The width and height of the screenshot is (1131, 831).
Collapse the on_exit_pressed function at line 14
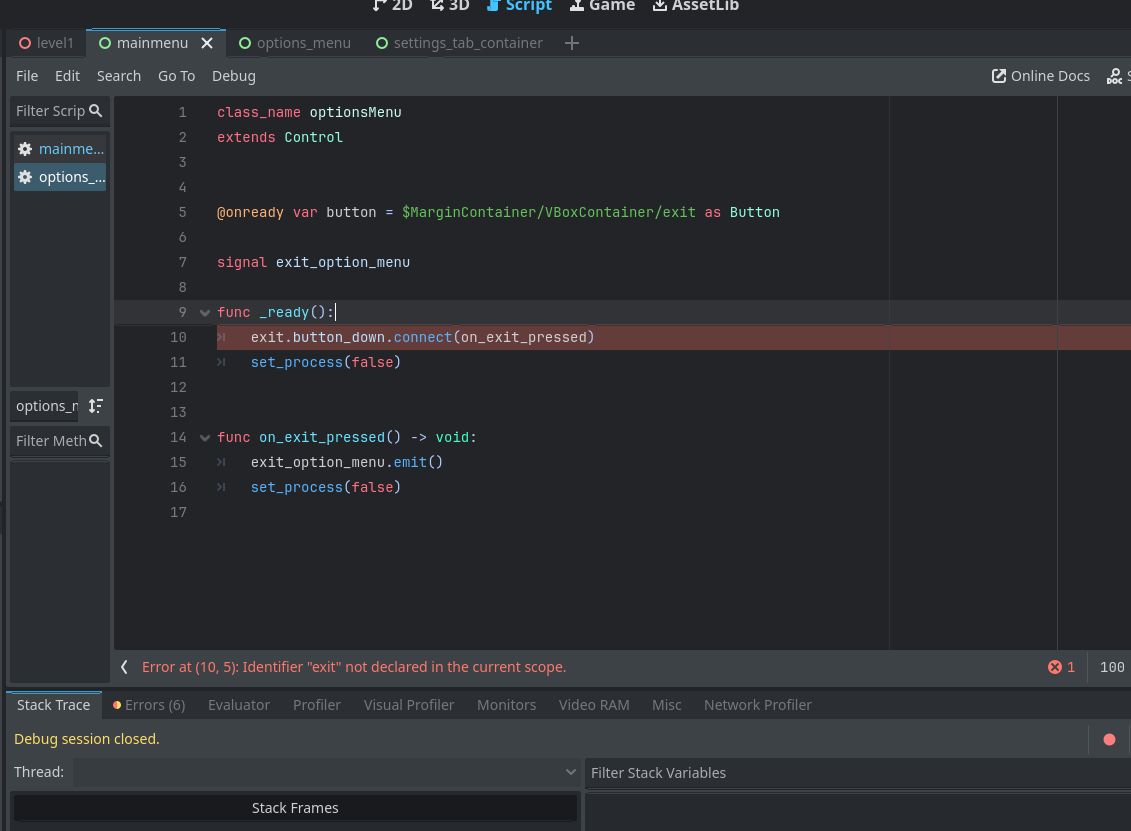(205, 438)
